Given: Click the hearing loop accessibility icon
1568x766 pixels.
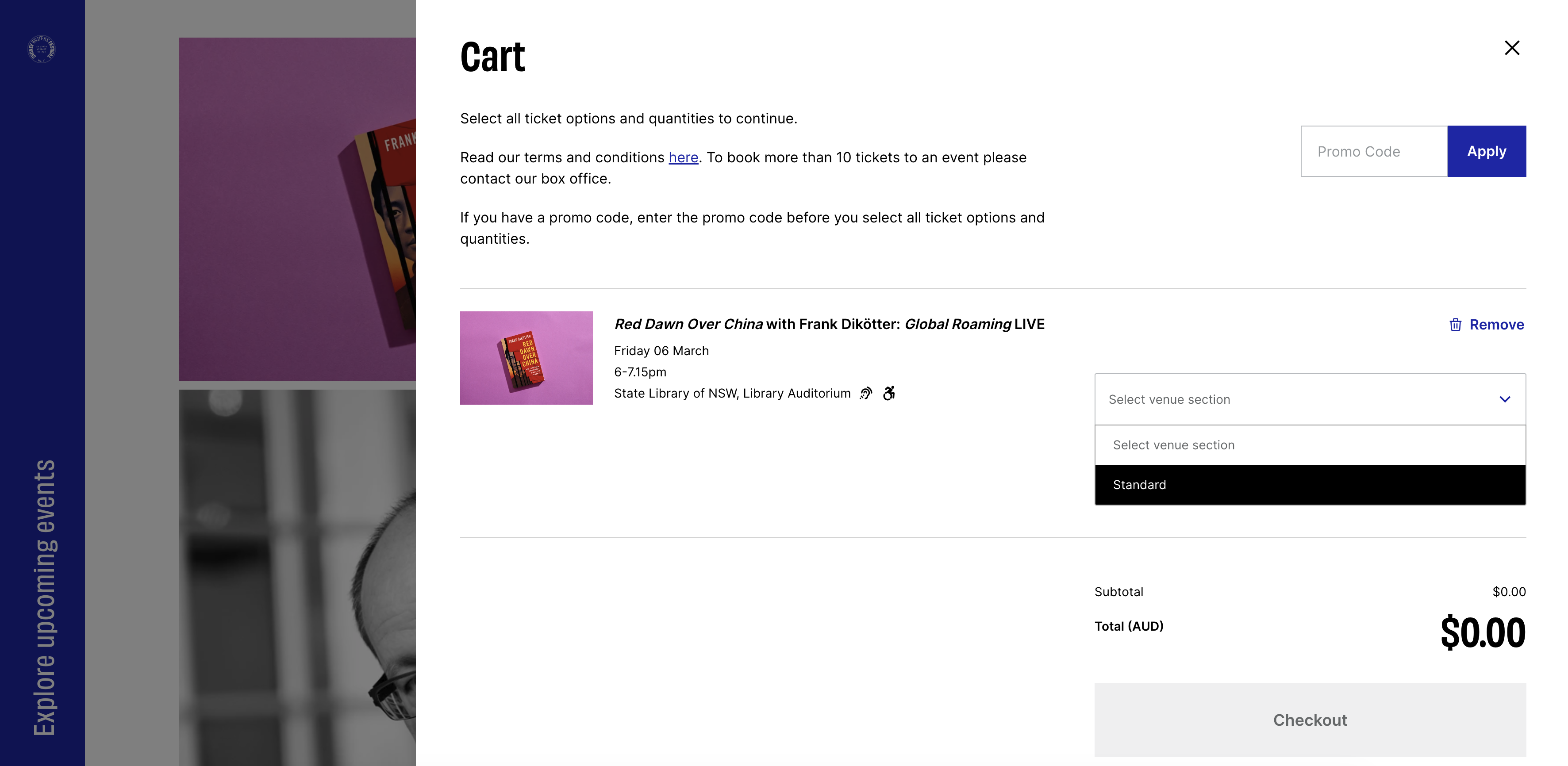Looking at the screenshot, I should 865,394.
